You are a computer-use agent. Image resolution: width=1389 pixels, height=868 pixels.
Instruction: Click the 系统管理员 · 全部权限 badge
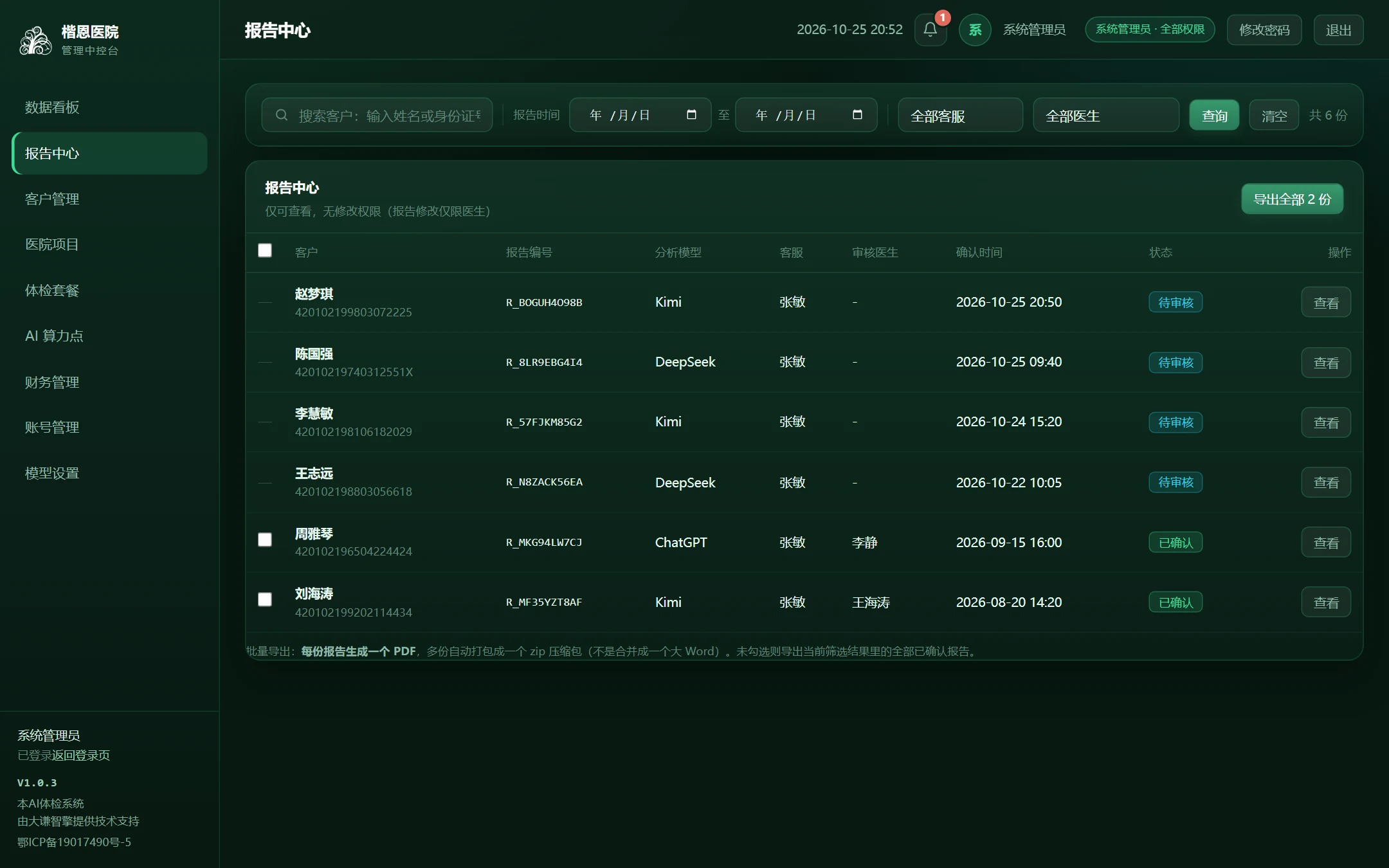pyautogui.click(x=1150, y=30)
